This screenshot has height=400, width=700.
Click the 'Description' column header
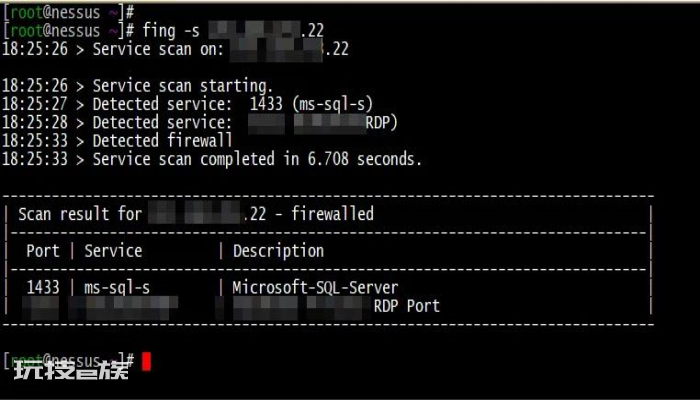pos(278,251)
